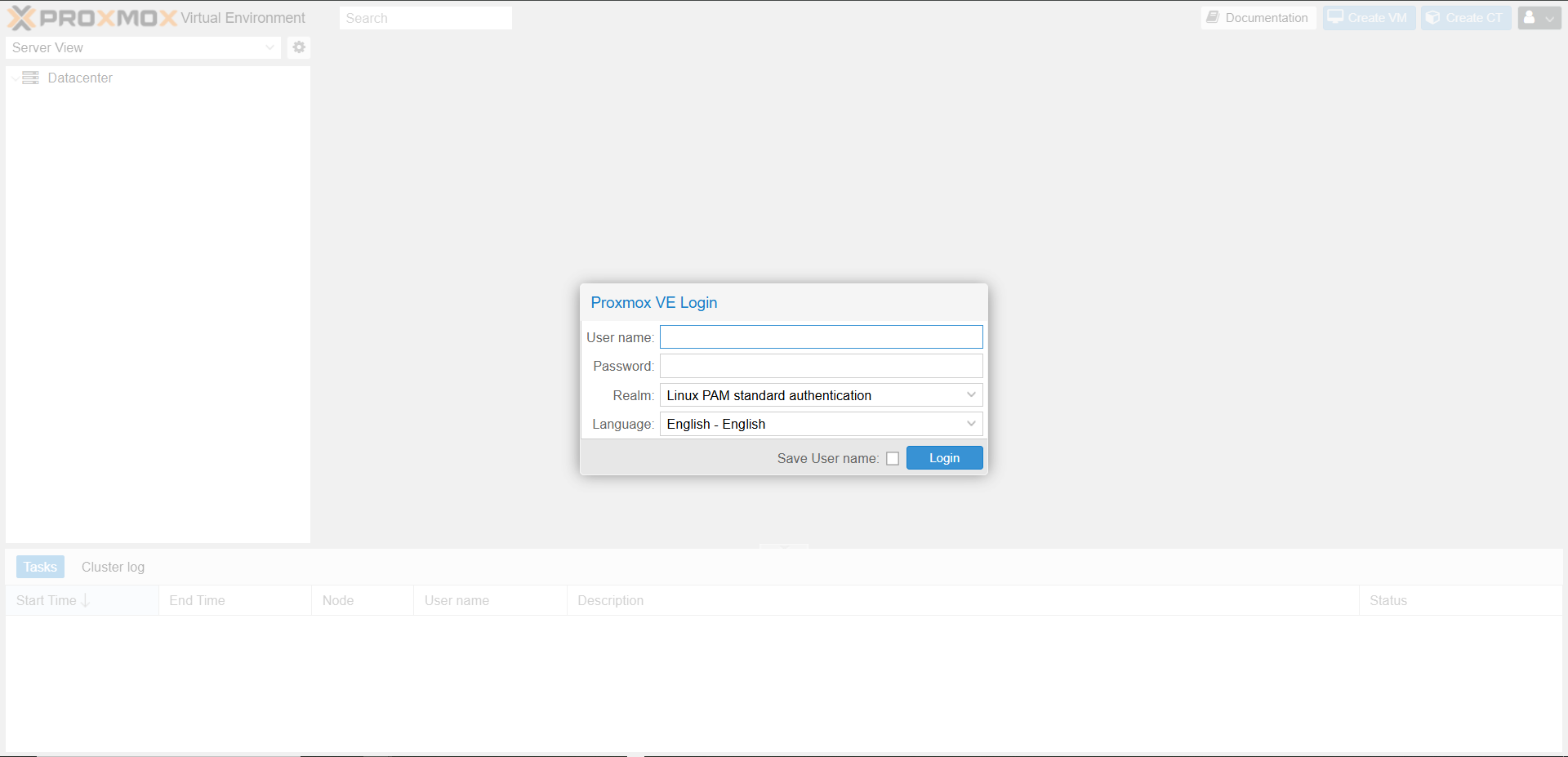Switch to the Tasks tab
The width and height of the screenshot is (1568, 757).
click(x=40, y=567)
